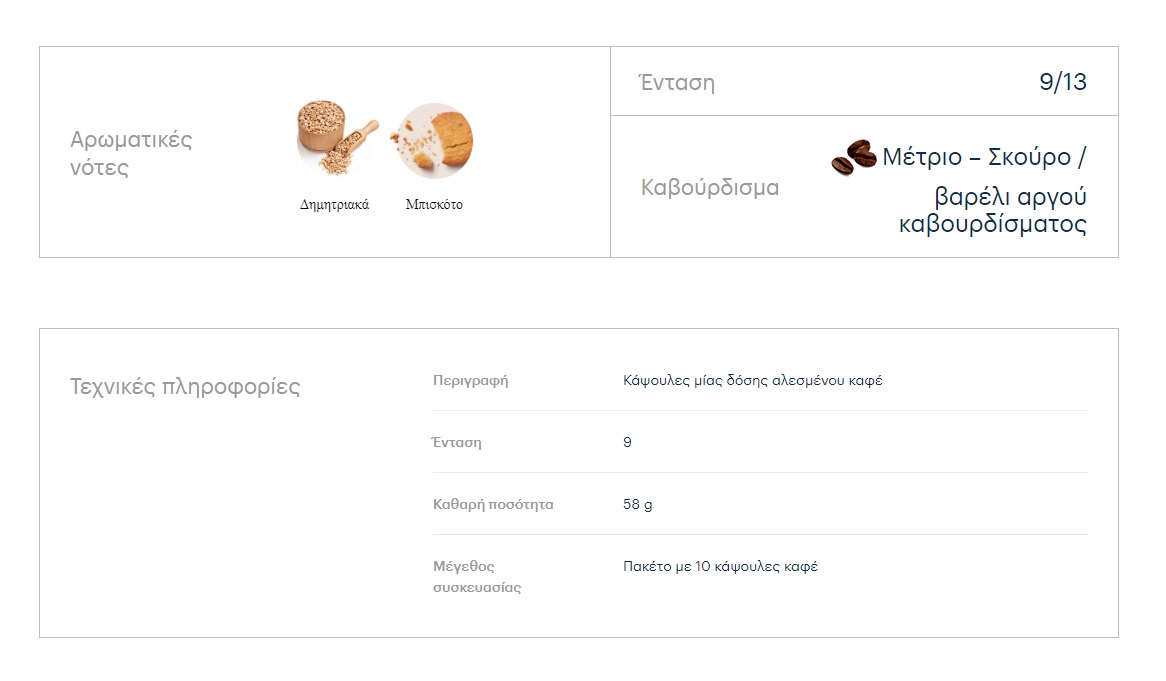Select the Καθαρή ποσότητα row label
The height and width of the screenshot is (681, 1166).
(x=493, y=505)
